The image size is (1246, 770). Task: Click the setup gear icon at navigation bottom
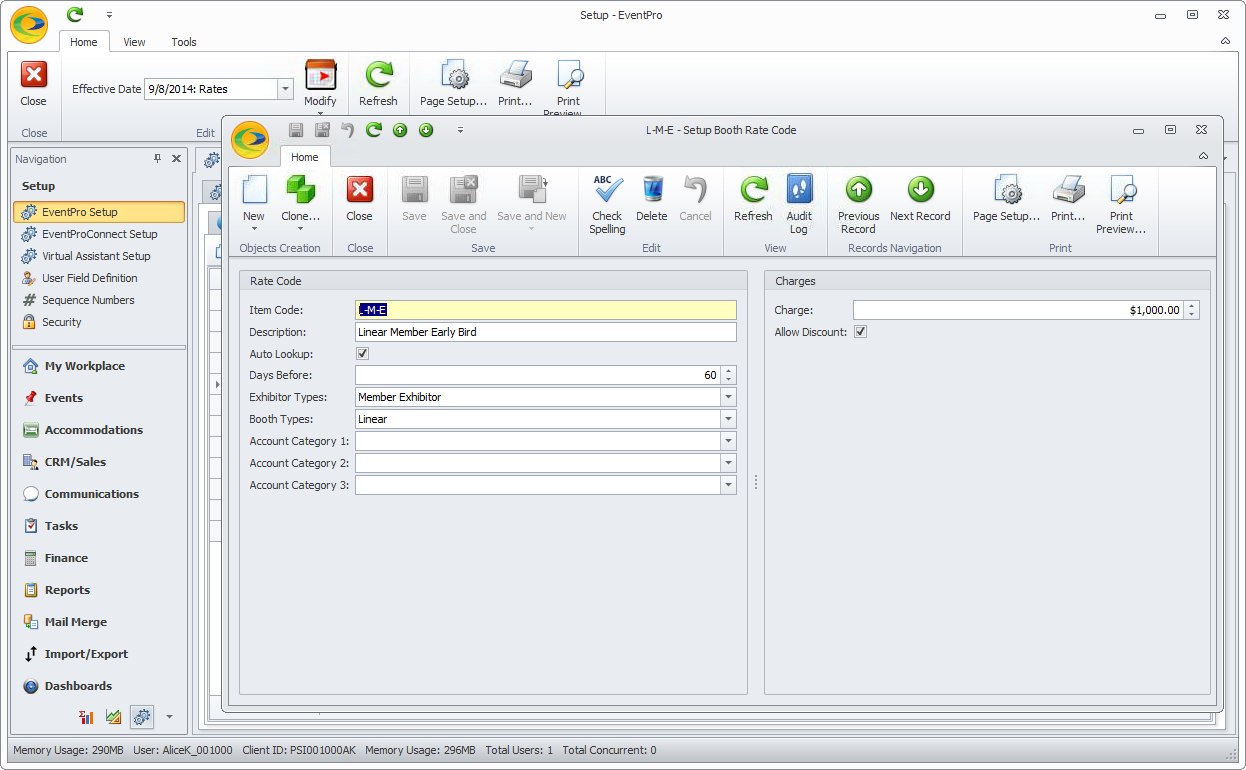tap(142, 716)
